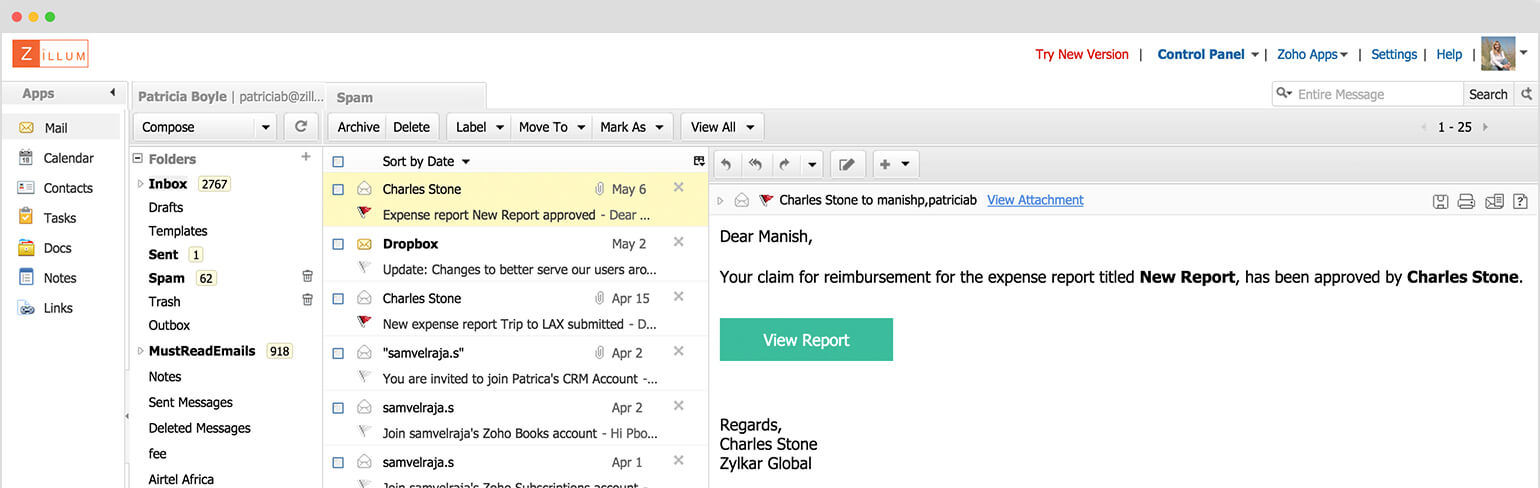Click the Try New Version link

point(1082,54)
